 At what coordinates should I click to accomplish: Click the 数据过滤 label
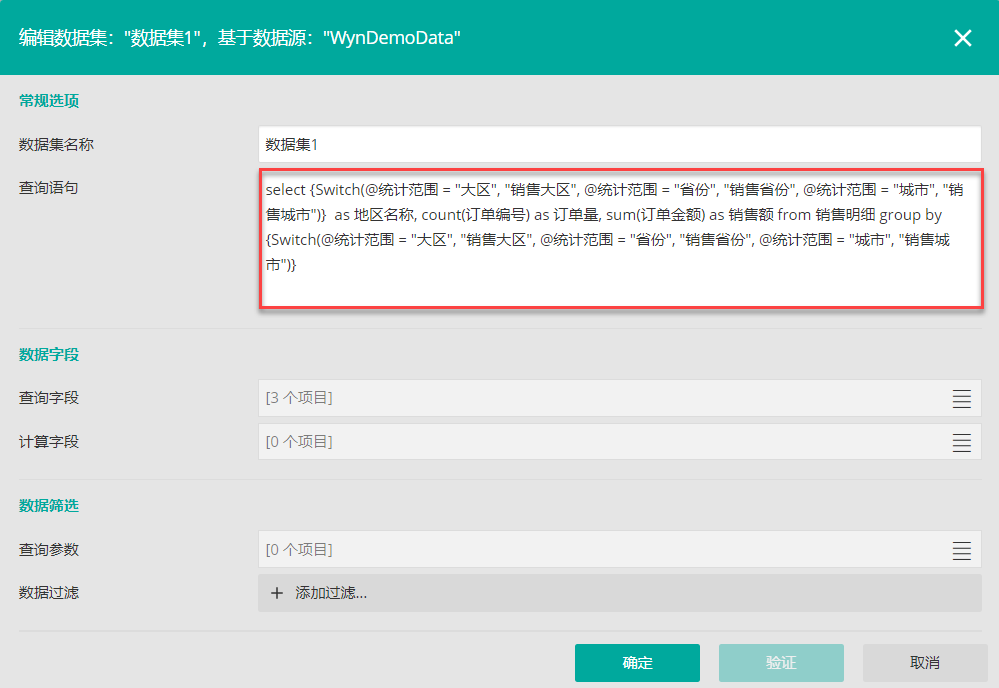48,592
